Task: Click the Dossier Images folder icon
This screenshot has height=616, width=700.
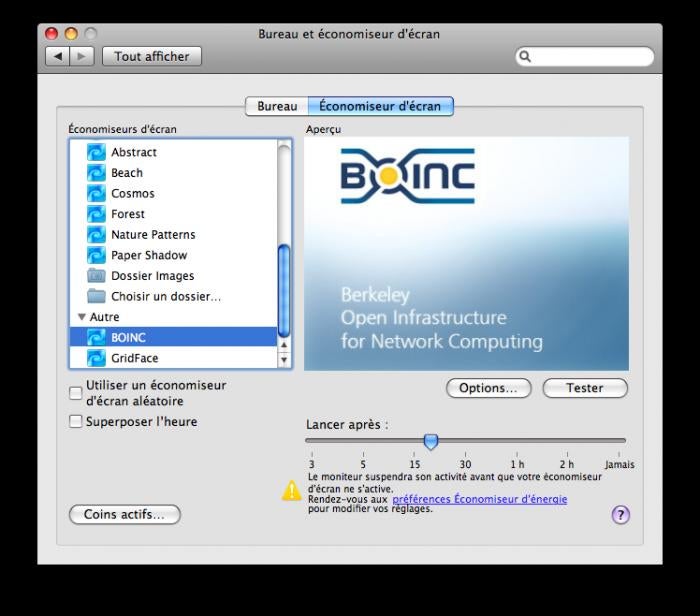Action: [96, 276]
